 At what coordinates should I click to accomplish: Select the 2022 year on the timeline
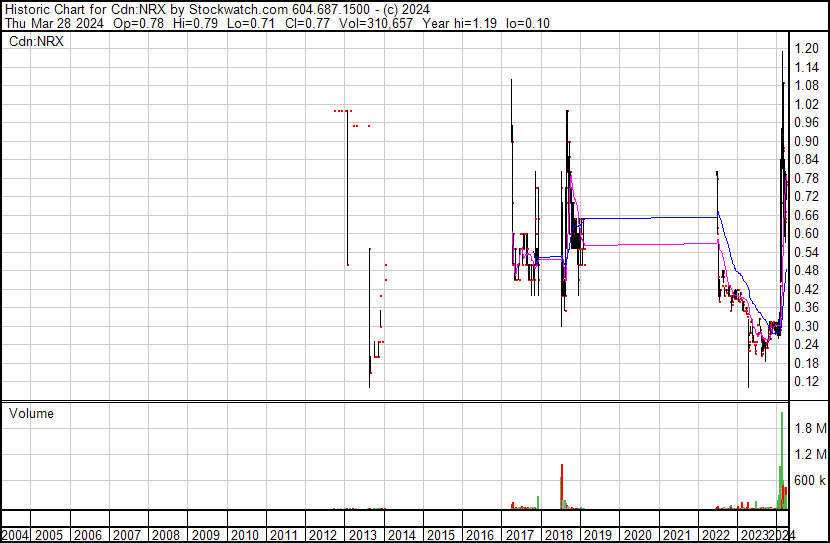click(716, 535)
